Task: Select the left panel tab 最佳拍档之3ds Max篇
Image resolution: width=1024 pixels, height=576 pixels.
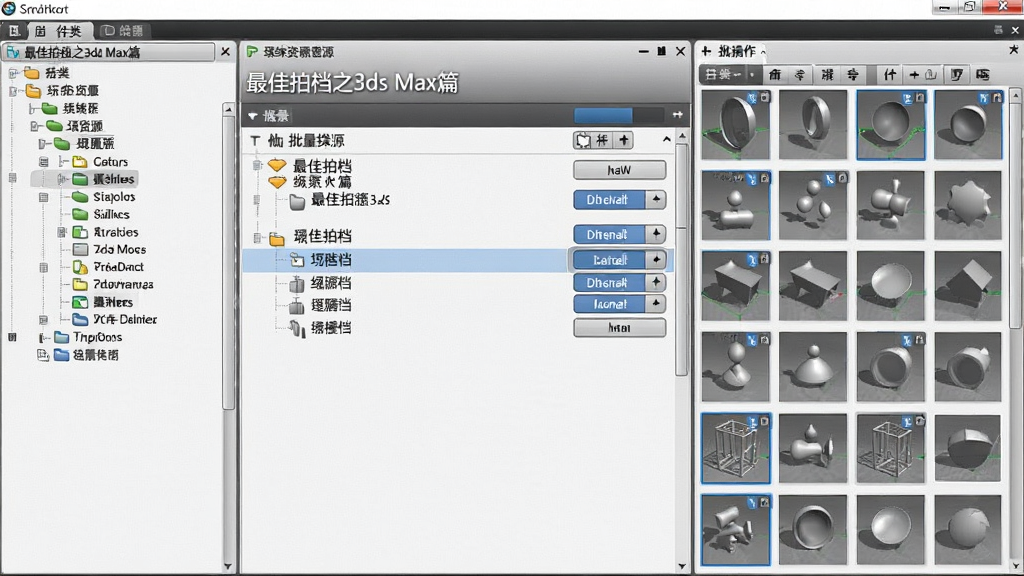Action: 108,52
